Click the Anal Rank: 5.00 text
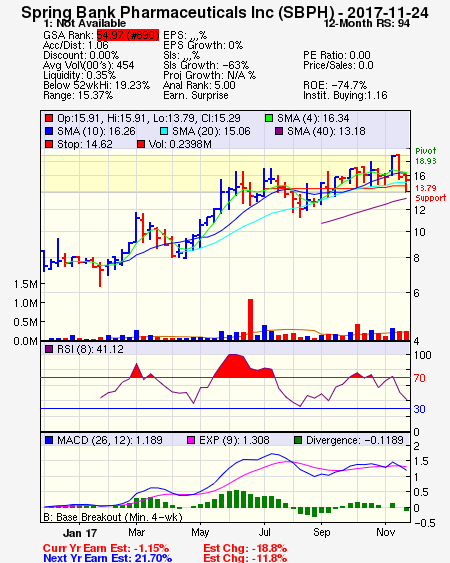 [199, 85]
